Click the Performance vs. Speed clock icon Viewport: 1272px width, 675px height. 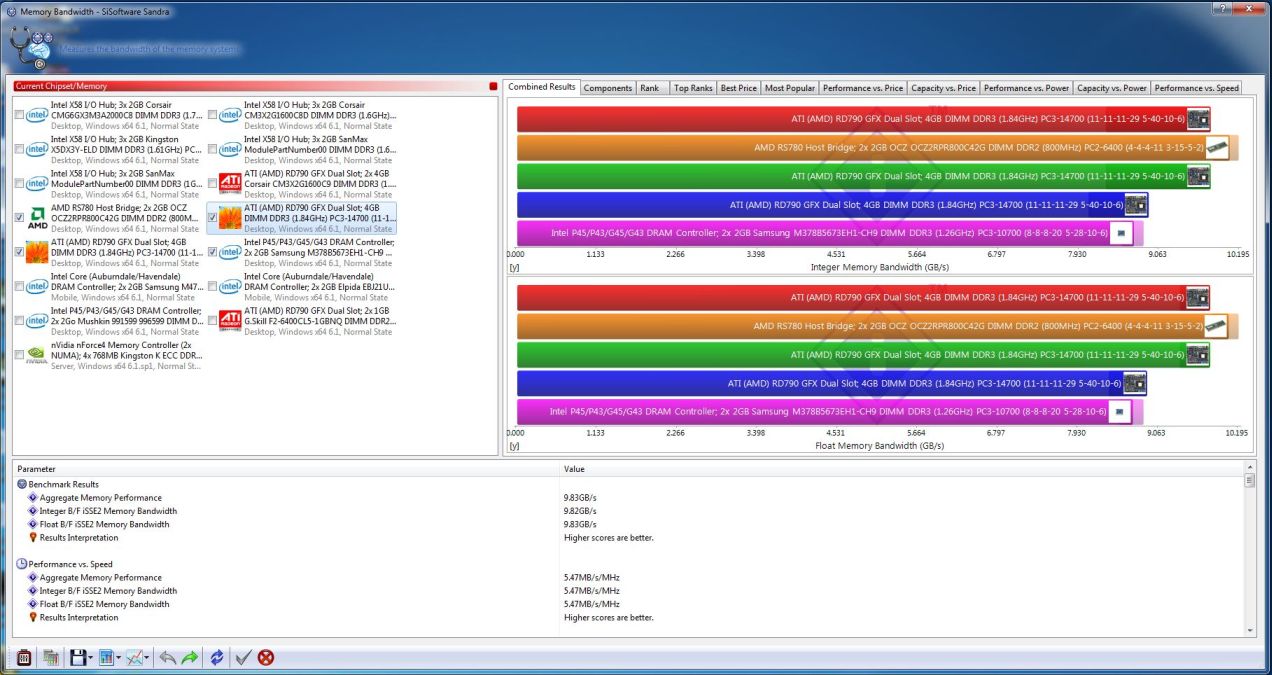click(x=22, y=564)
